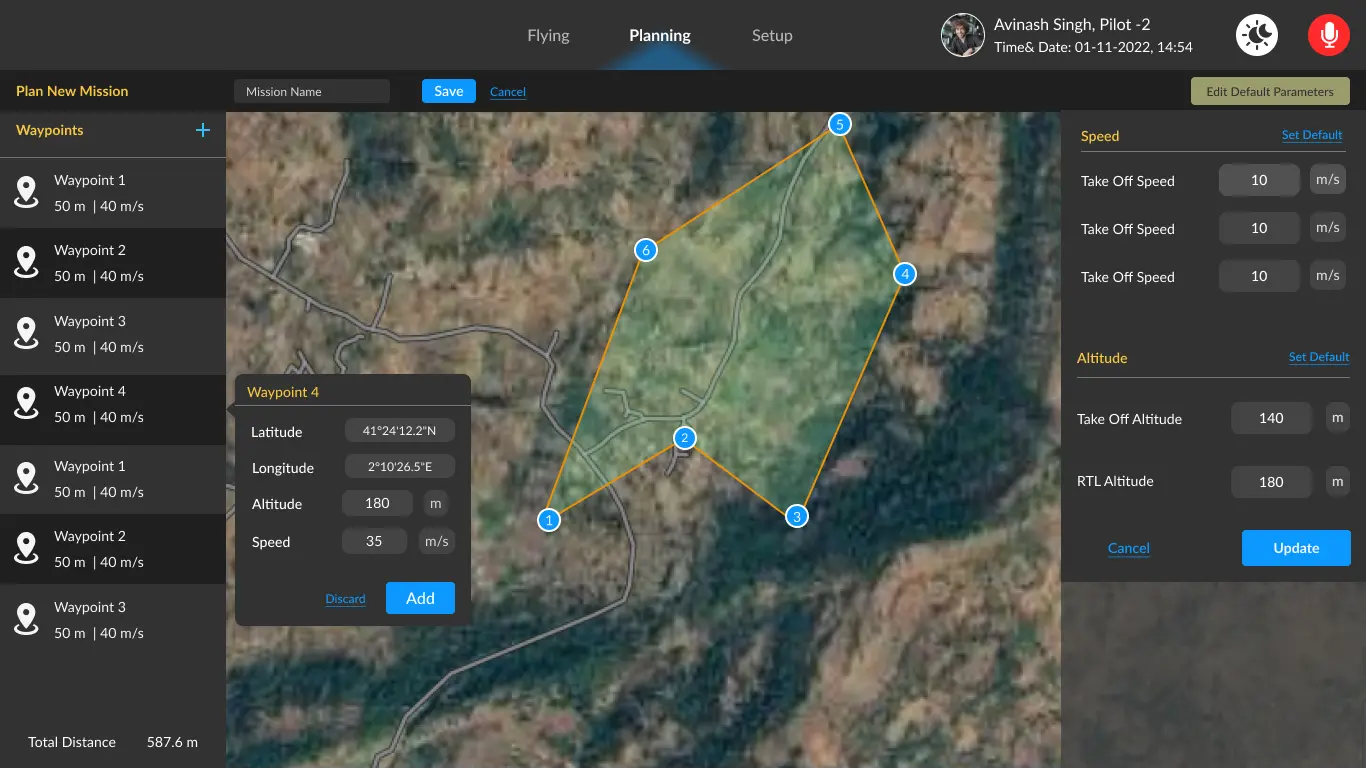Click the Time & Date 01-11-2022, 14:54

(1093, 47)
